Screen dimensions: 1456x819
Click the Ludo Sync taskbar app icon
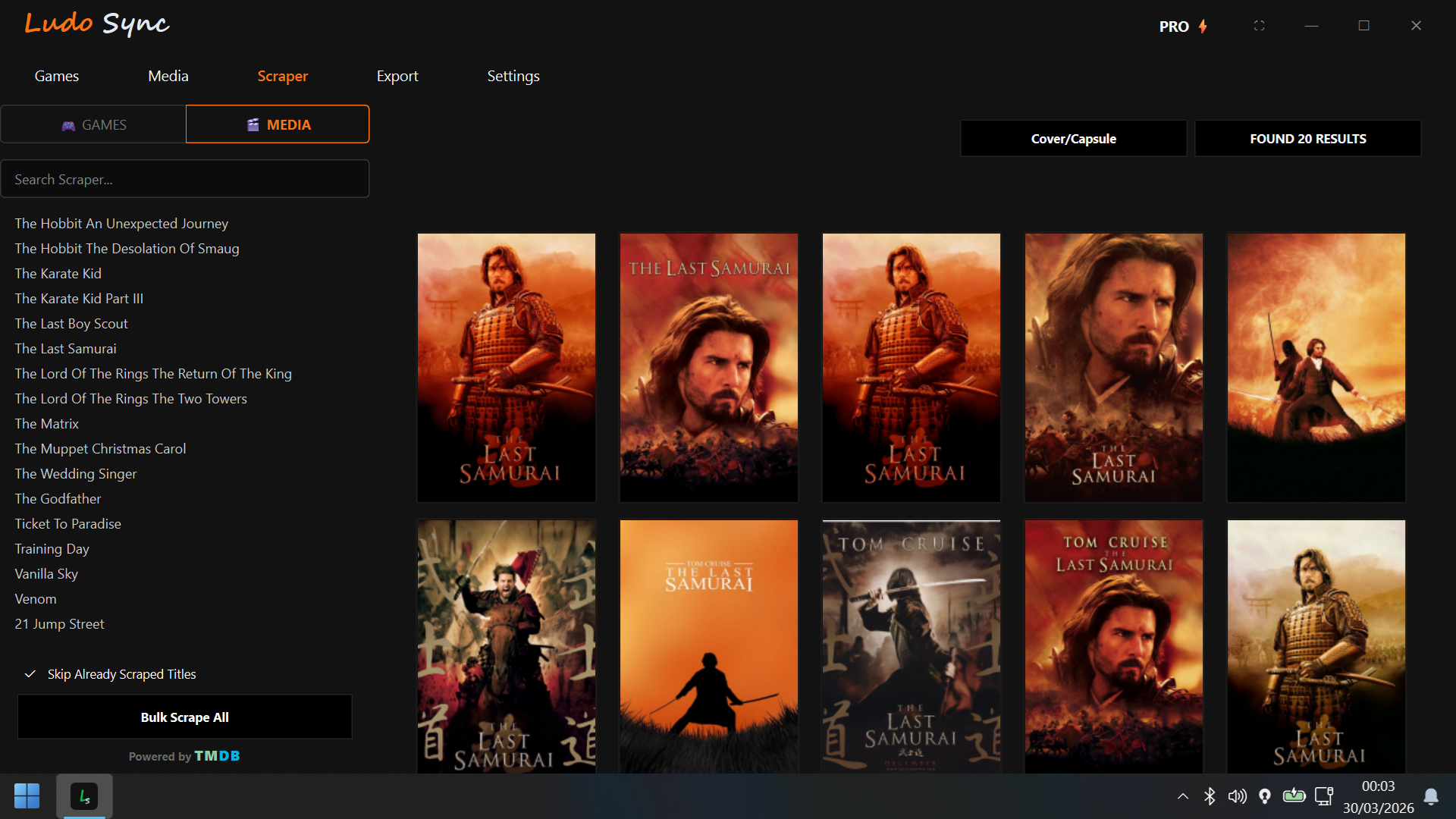tap(84, 796)
